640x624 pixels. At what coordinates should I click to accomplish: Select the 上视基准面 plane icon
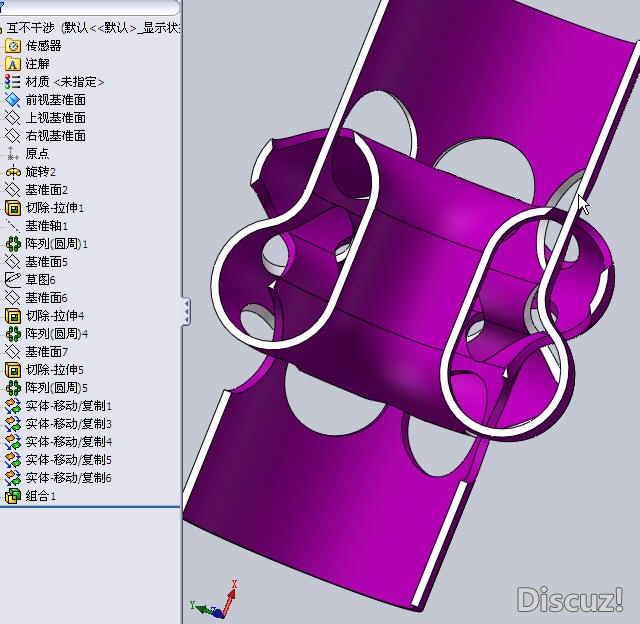click(x=13, y=118)
